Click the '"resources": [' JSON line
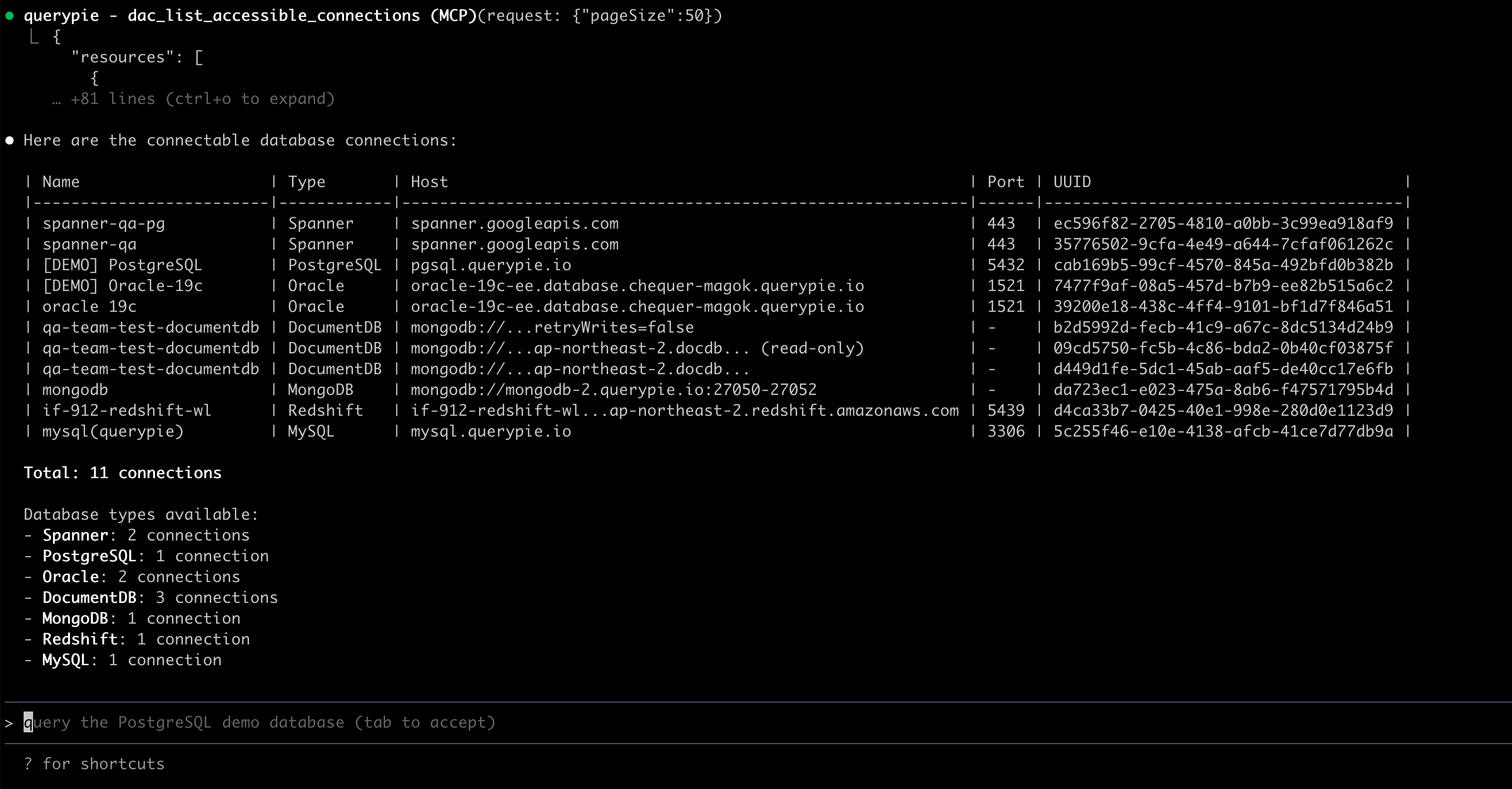 coord(137,58)
